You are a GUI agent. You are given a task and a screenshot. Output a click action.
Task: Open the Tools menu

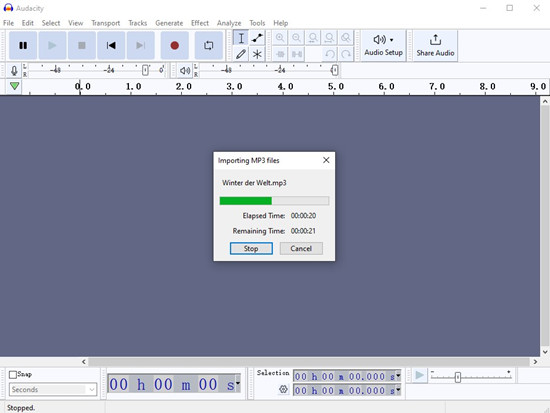pyautogui.click(x=257, y=23)
